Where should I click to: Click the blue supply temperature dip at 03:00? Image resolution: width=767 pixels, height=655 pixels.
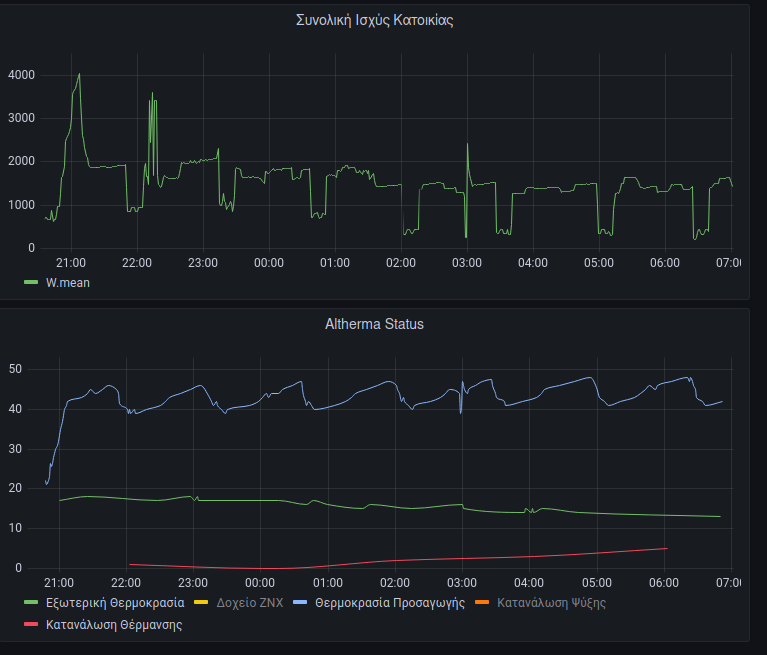pos(461,412)
